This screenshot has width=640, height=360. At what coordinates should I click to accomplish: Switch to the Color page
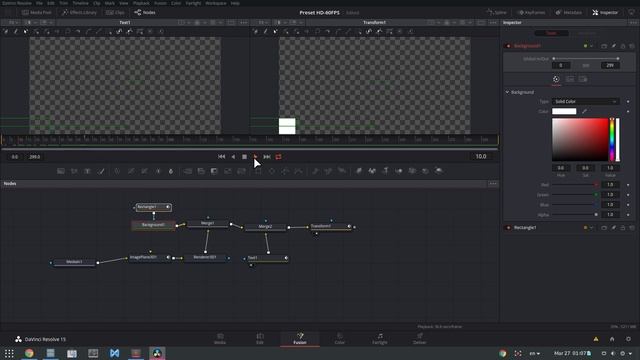[340, 339]
